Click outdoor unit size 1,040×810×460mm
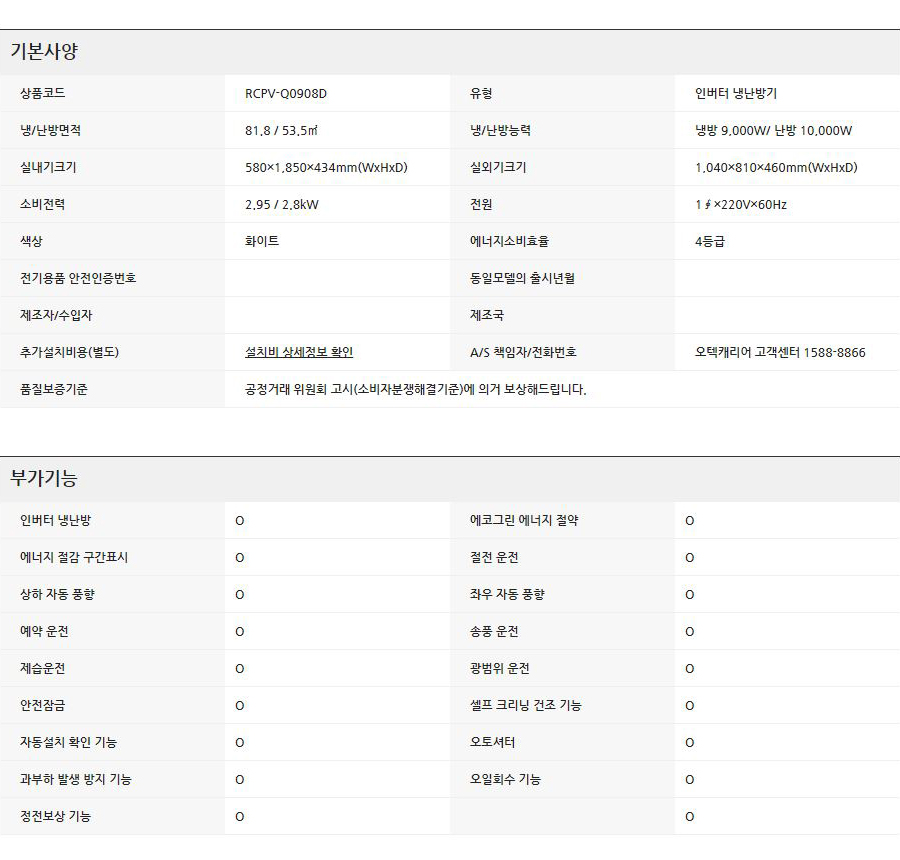 pyautogui.click(x=776, y=168)
